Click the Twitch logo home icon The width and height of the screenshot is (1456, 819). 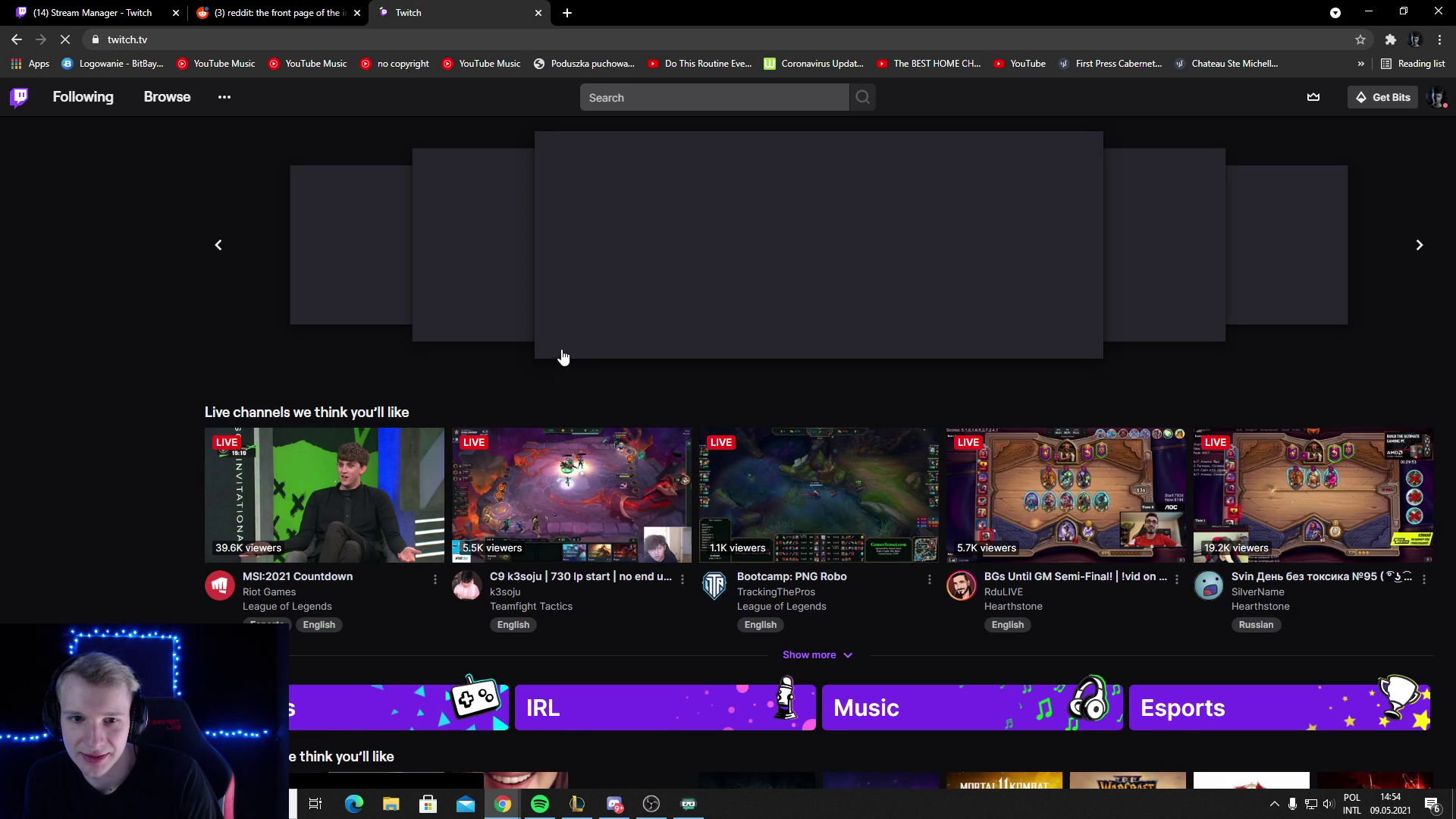click(x=20, y=97)
